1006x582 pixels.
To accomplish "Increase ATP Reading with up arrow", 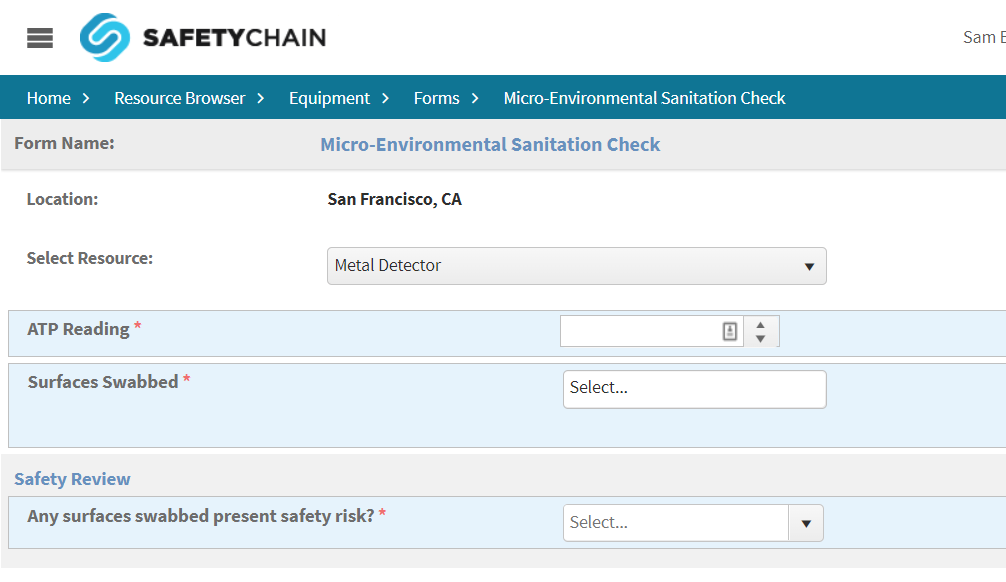I will pos(761,324).
